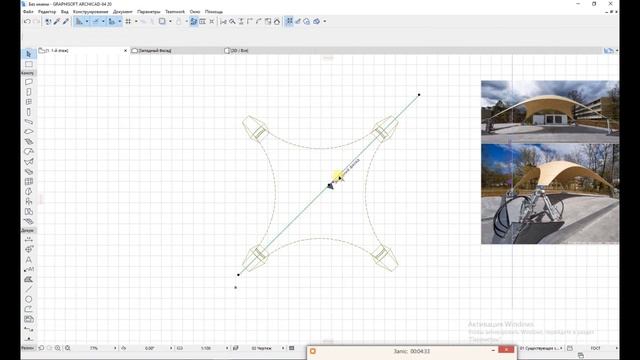Click the top canopy photo placed on canvas

[550, 111]
